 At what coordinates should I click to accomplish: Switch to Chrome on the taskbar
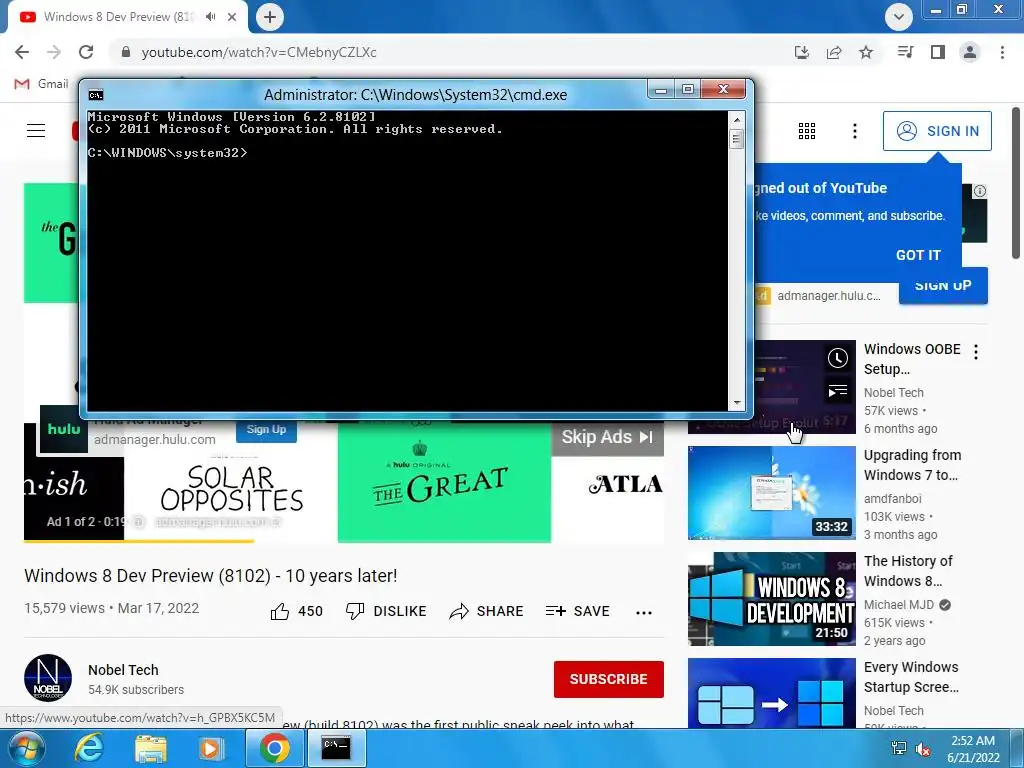(274, 748)
